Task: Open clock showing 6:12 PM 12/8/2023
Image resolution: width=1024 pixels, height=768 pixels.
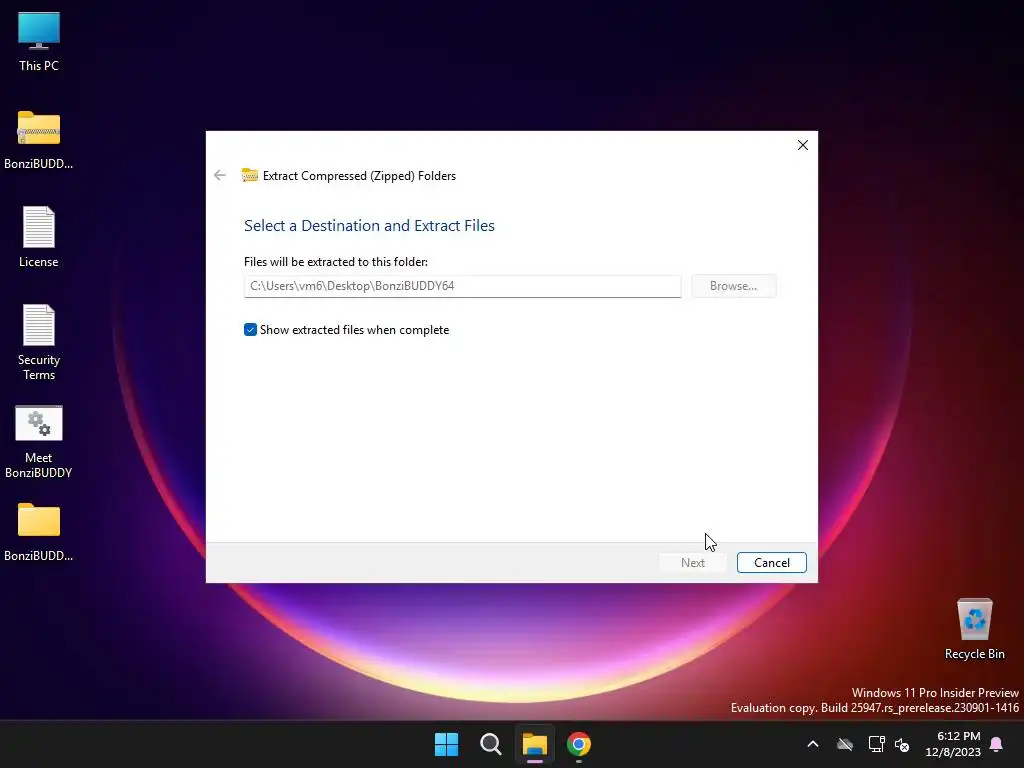Action: click(x=953, y=744)
